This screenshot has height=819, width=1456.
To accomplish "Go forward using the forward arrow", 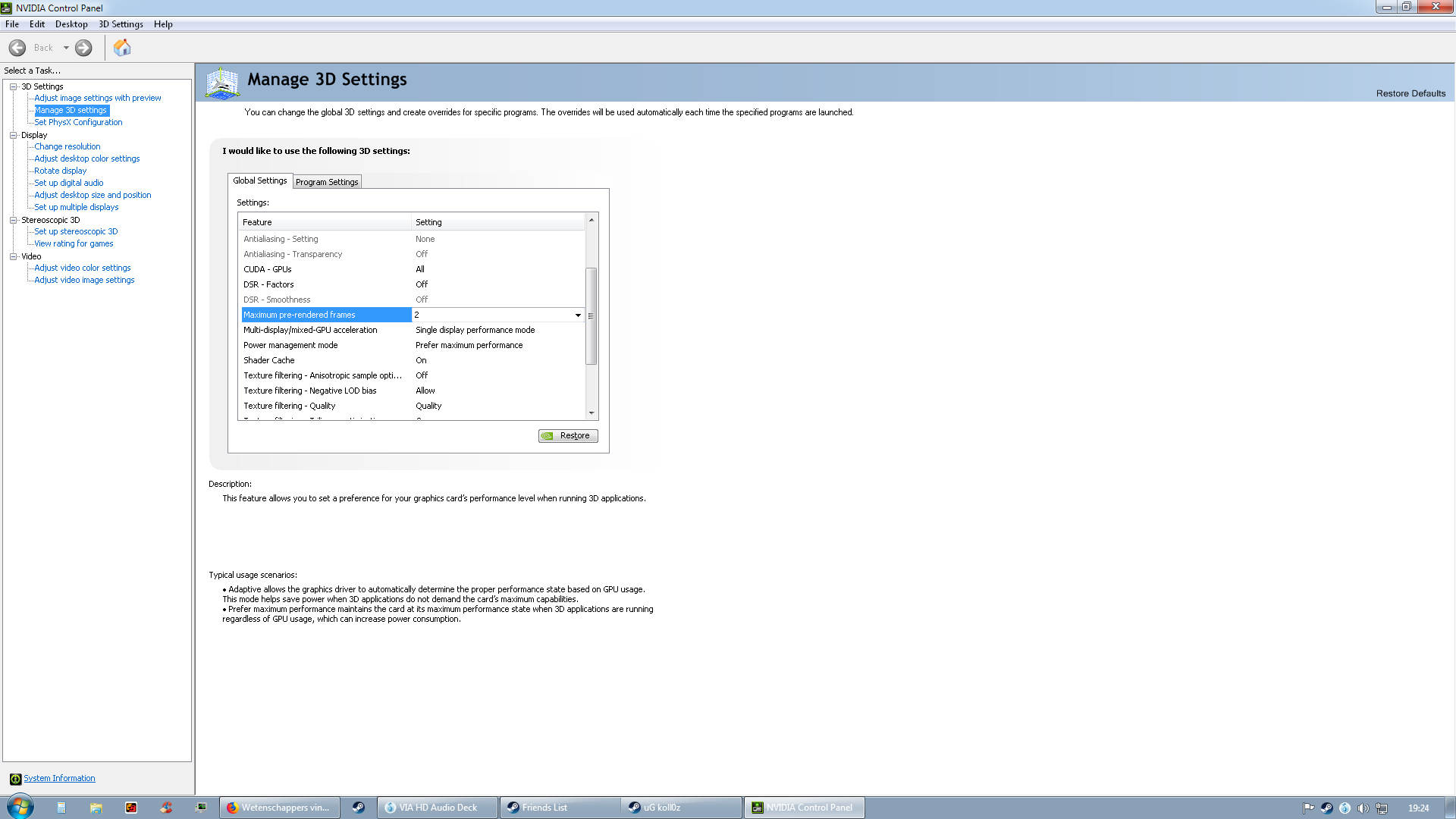I will [83, 48].
